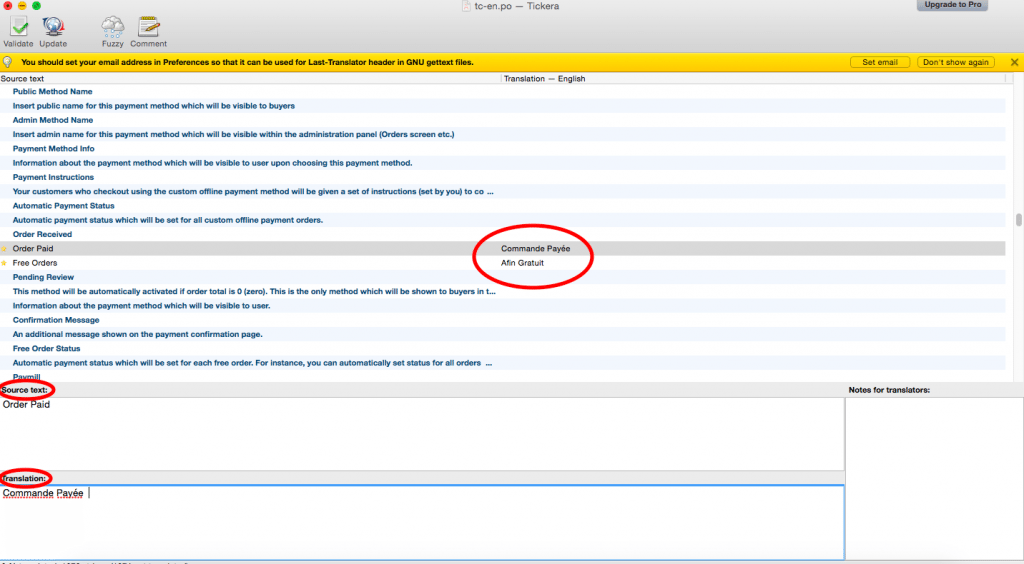Click the Commande Payée translation cell
Screen dimensions: 1024x564
(x=536, y=249)
